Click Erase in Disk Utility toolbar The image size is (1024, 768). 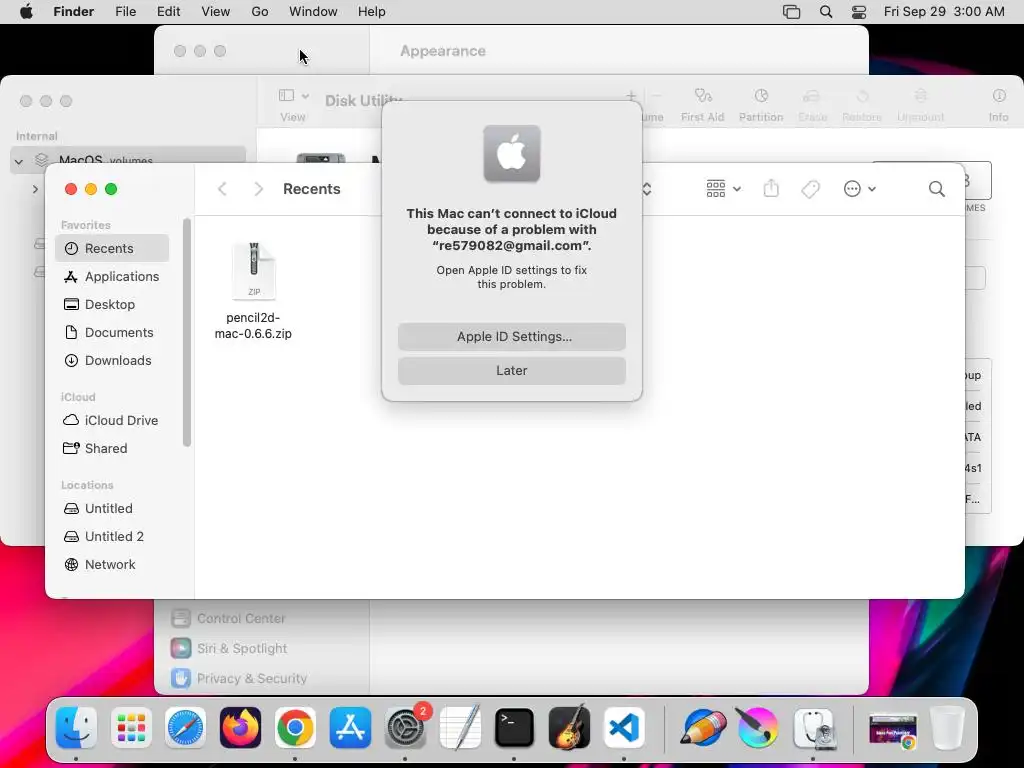click(x=812, y=104)
